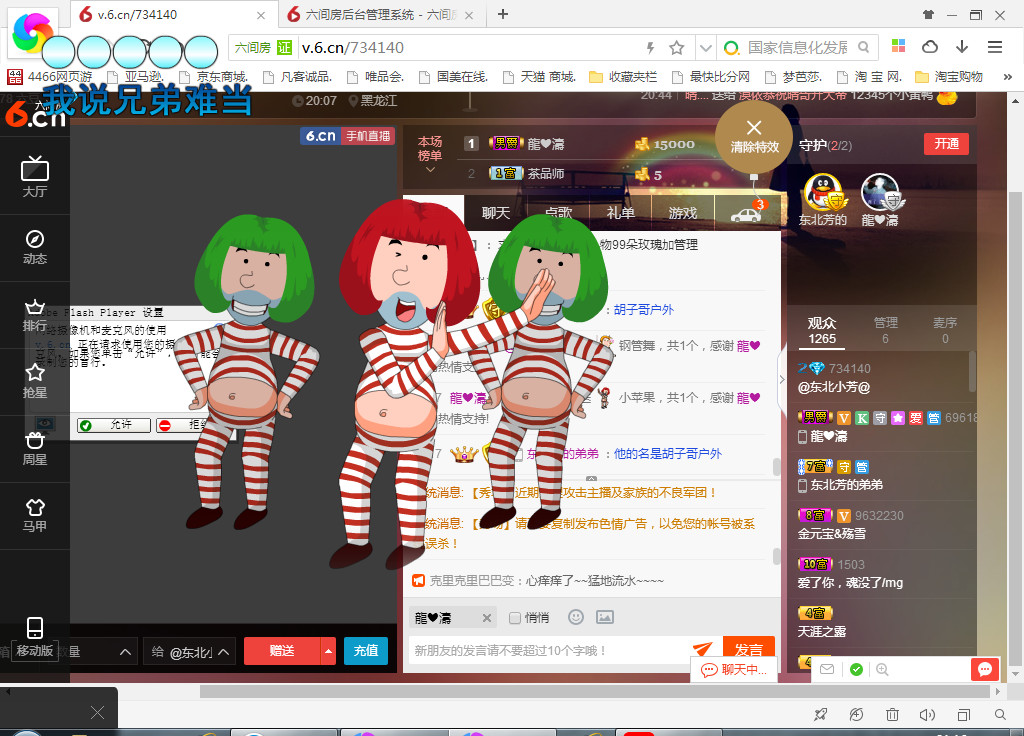This screenshot has height=736, width=1024.
Task: Click the chat message input field
Action: coord(549,650)
